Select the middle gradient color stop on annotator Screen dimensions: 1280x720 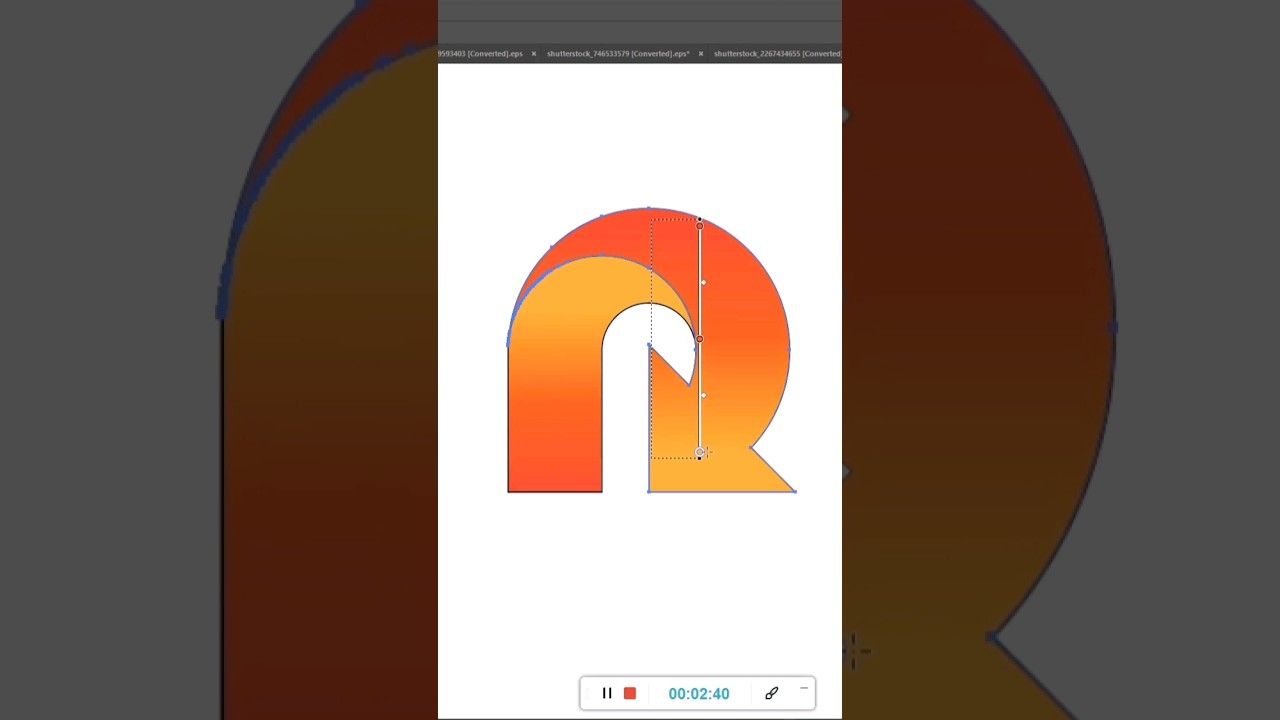coord(699,339)
